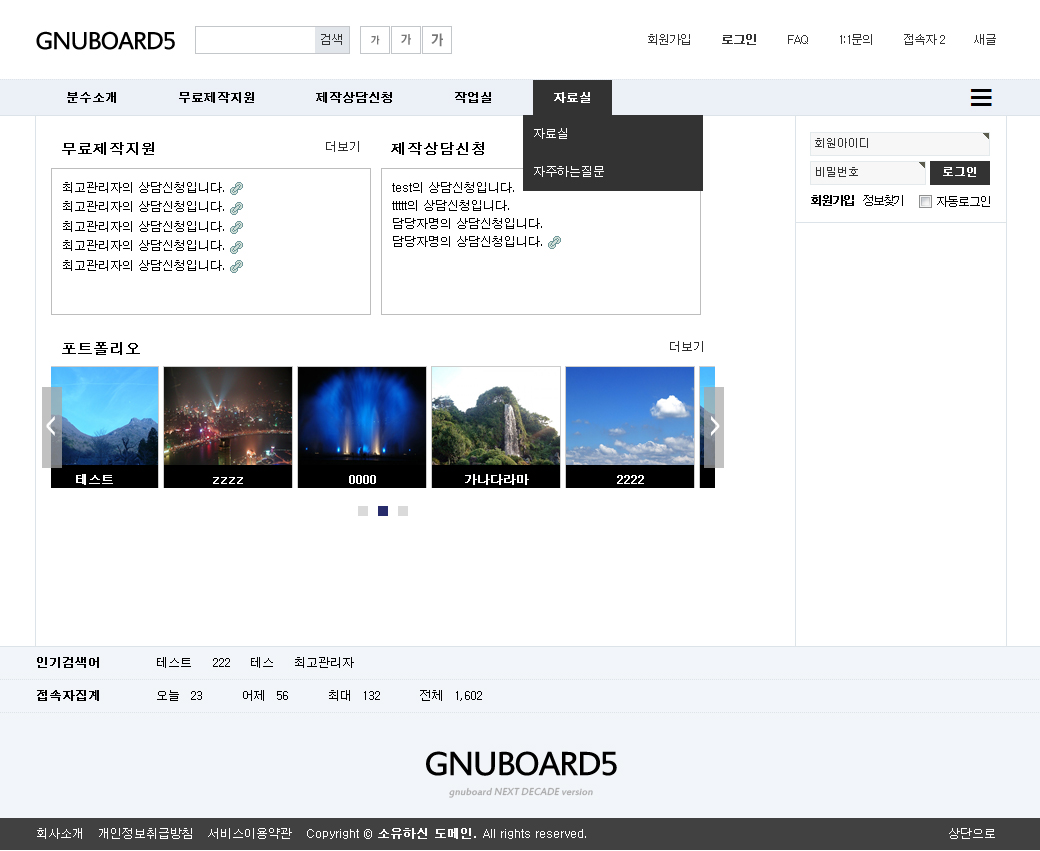
Task: Click the small font size button
Action: (x=374, y=40)
